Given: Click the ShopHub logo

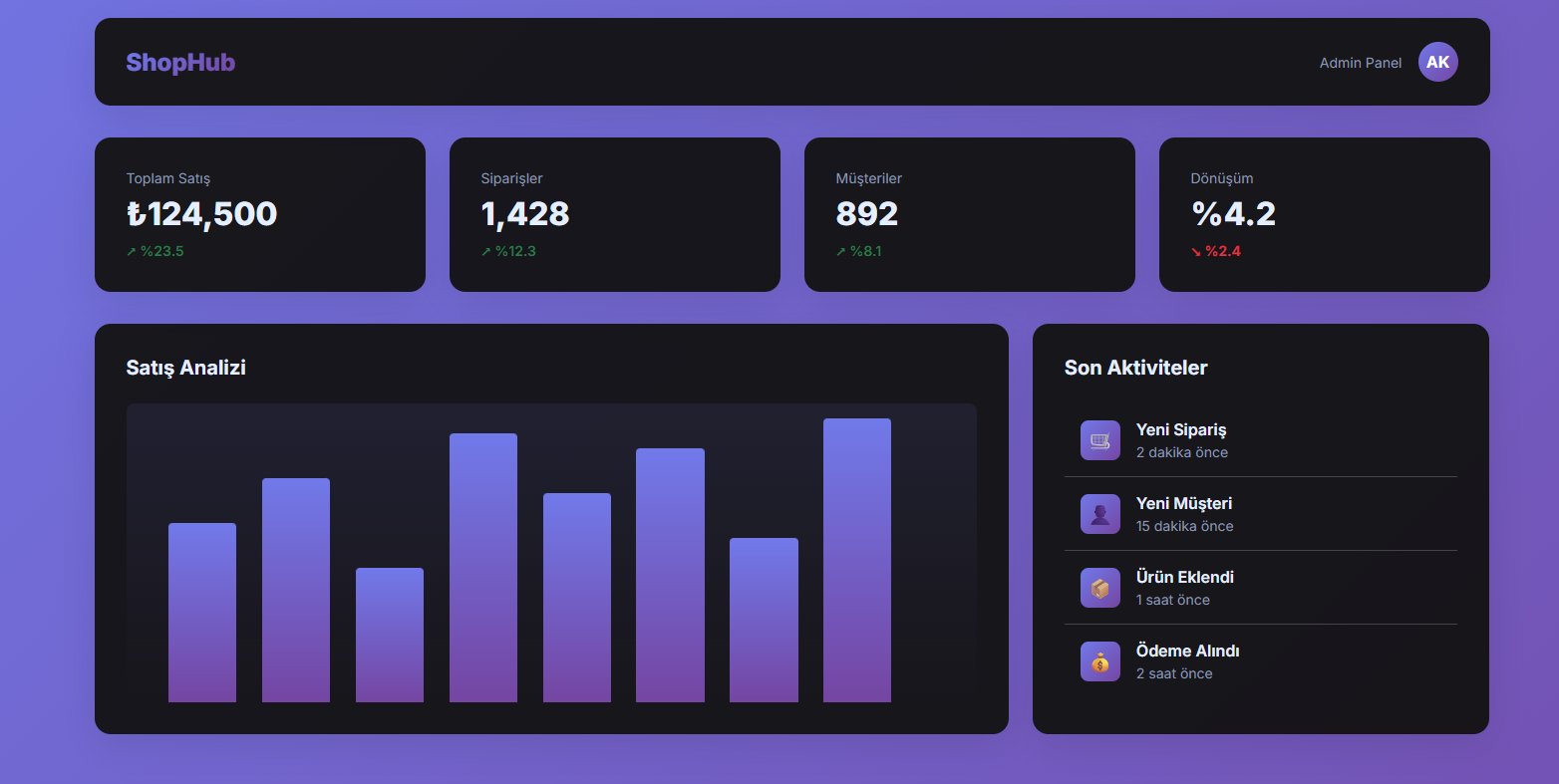Looking at the screenshot, I should coord(180,63).
